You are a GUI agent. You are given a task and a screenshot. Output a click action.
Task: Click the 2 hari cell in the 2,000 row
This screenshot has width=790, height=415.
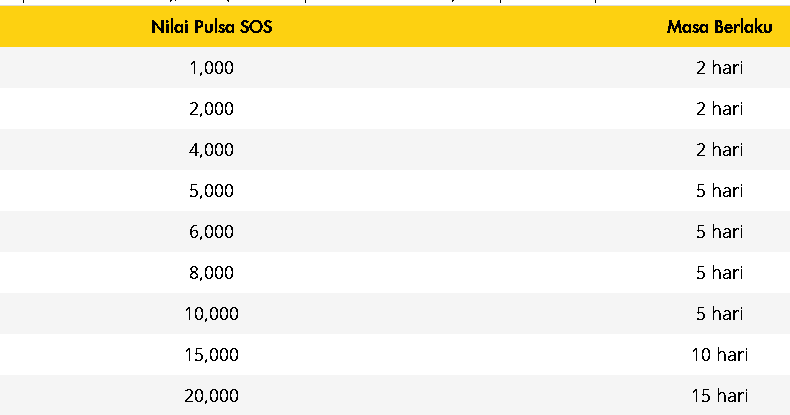click(719, 109)
